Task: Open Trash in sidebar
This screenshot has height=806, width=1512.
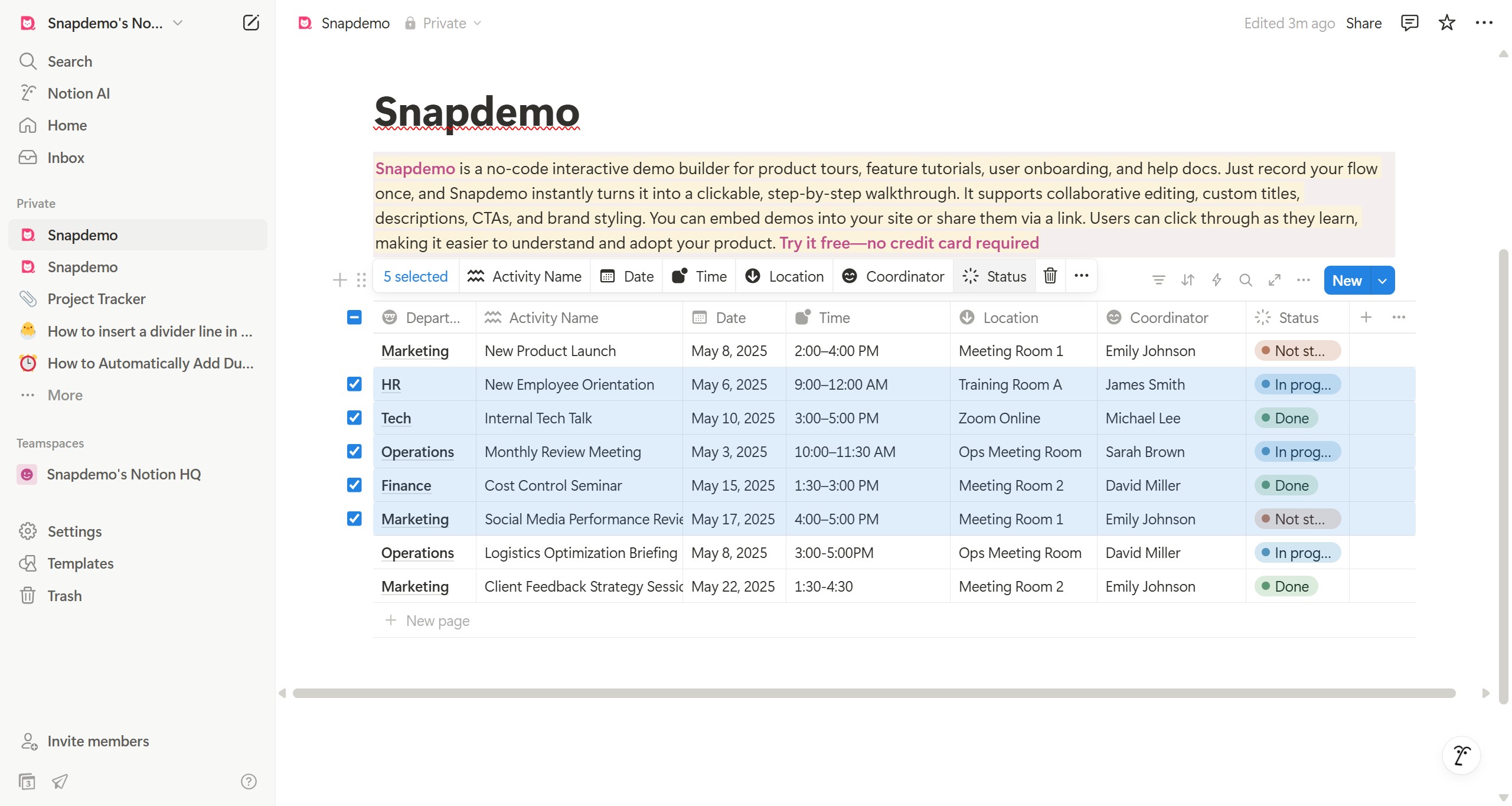Action: (x=138, y=596)
